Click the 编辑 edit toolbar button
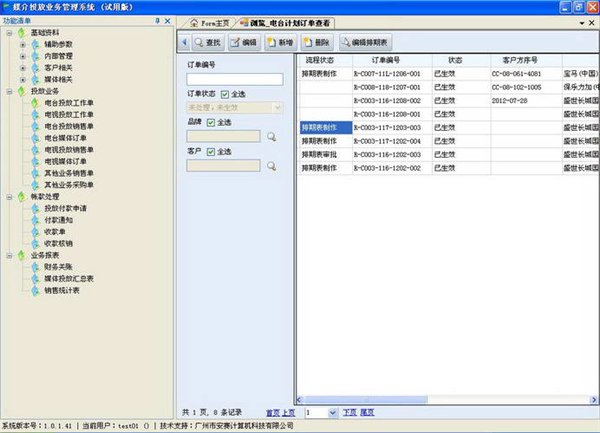Screen dimensions: 600x433 click(243, 43)
